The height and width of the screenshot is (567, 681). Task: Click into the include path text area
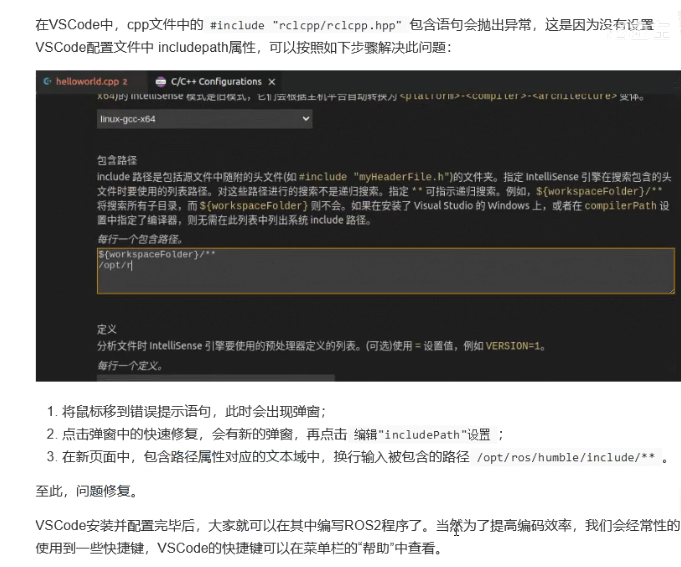pos(386,270)
